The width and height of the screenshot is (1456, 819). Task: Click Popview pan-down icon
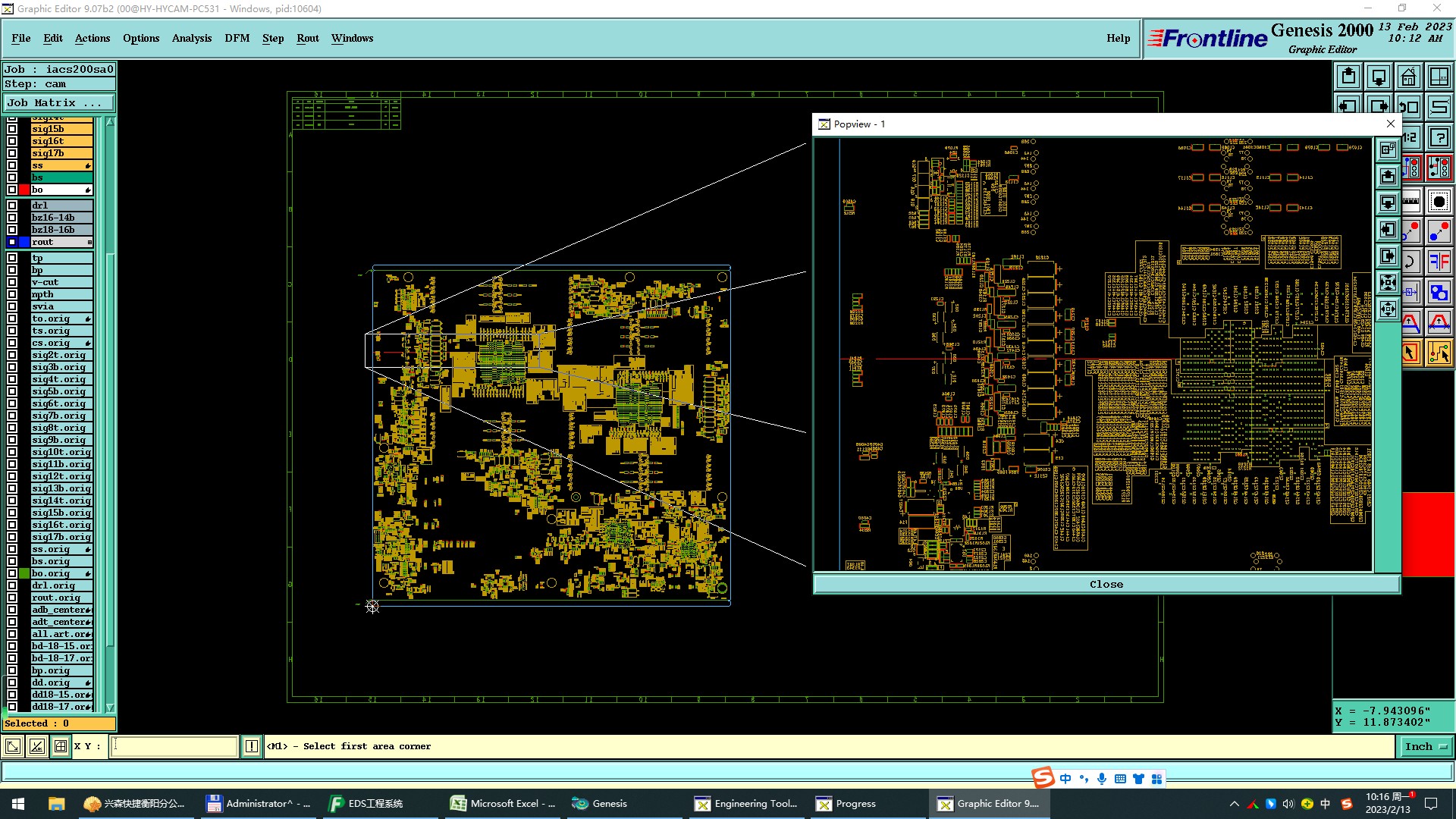click(x=1388, y=202)
